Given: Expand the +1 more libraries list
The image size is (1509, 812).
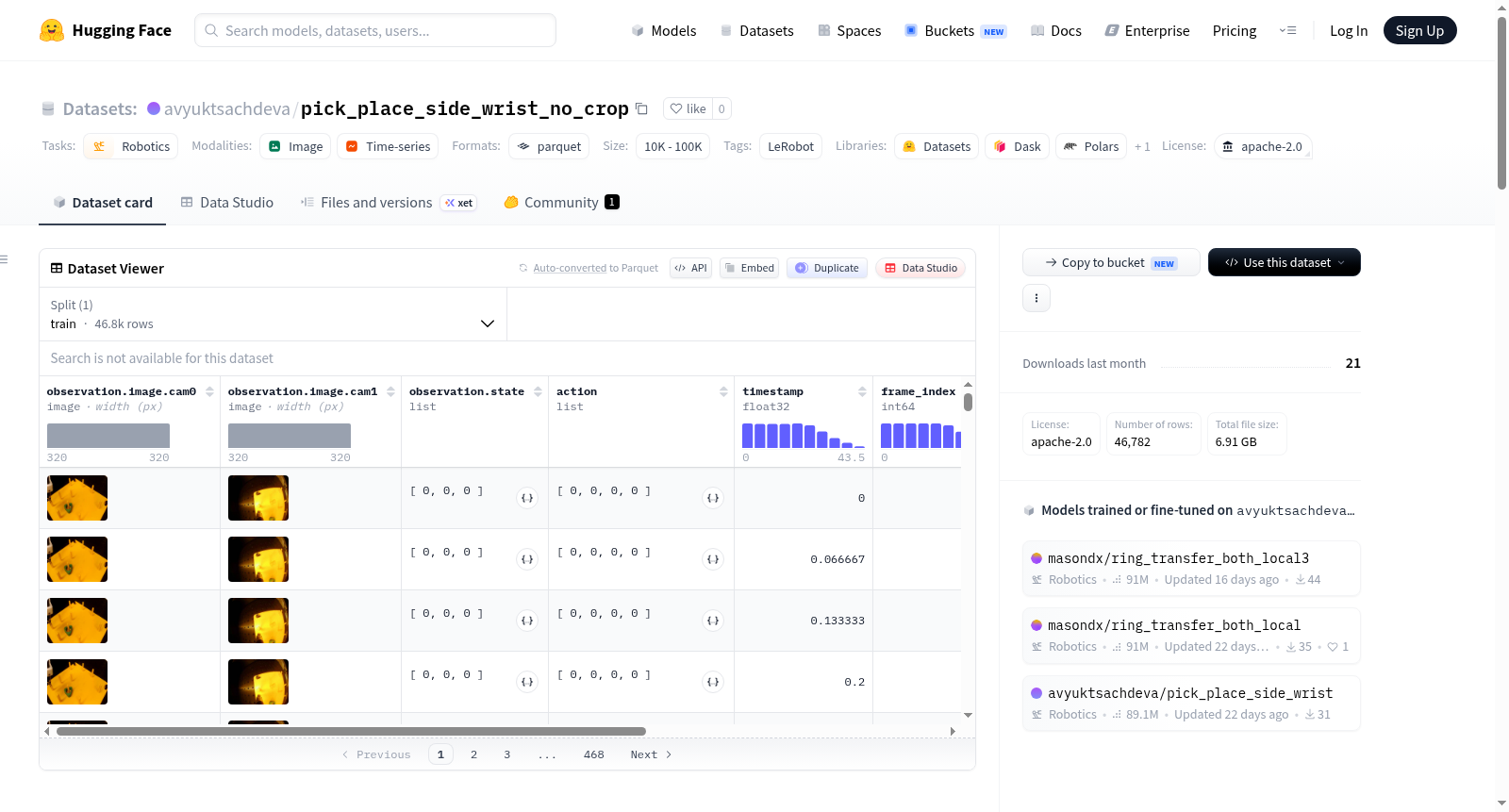Looking at the screenshot, I should [1142, 146].
